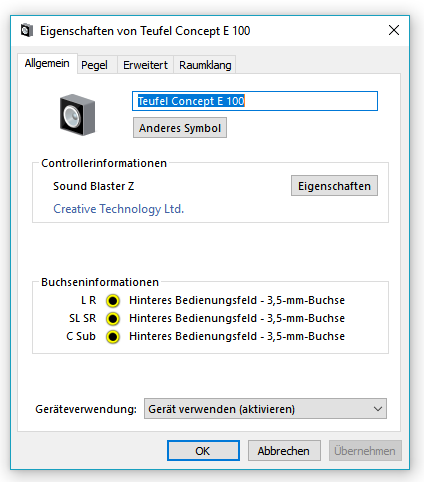The height and width of the screenshot is (482, 424).
Task: Click the speaker icon in the title bar
Action: tap(27, 30)
